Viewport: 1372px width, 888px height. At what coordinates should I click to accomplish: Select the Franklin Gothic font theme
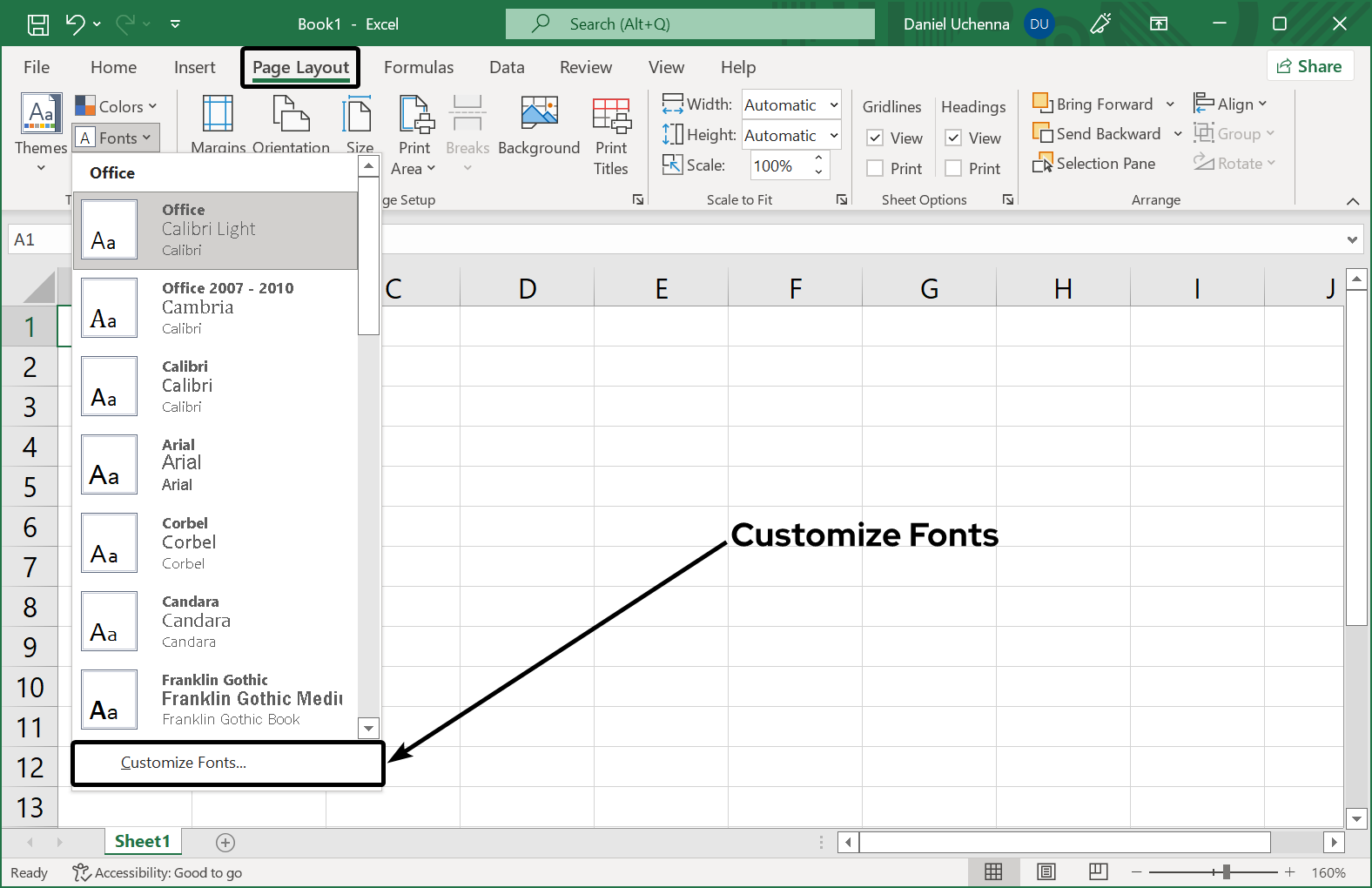point(216,700)
